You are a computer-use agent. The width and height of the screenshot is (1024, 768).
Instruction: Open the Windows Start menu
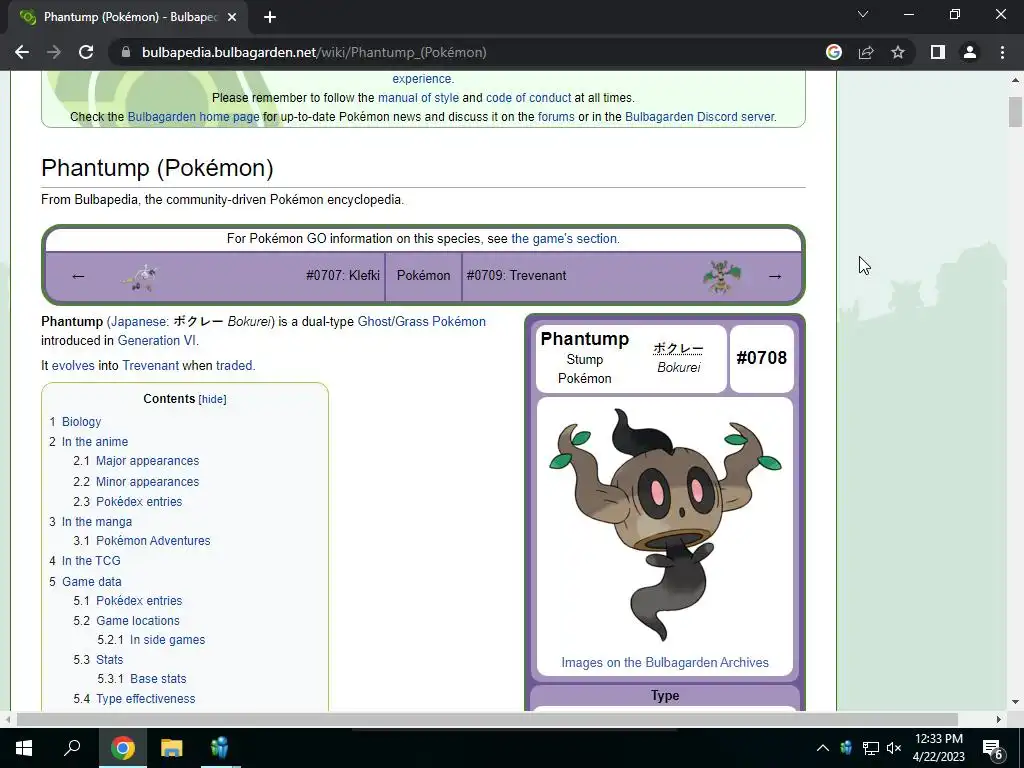coord(24,748)
